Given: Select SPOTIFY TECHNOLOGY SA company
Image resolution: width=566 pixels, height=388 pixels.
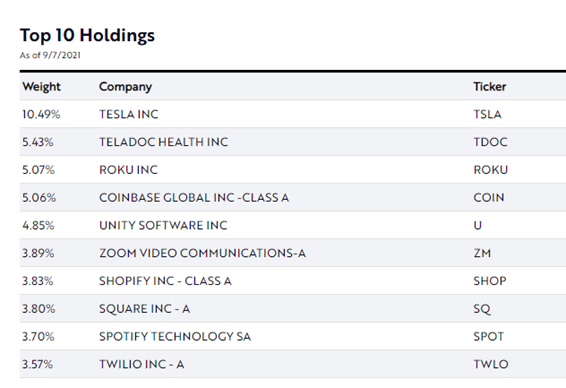Looking at the screenshot, I should (175, 336).
